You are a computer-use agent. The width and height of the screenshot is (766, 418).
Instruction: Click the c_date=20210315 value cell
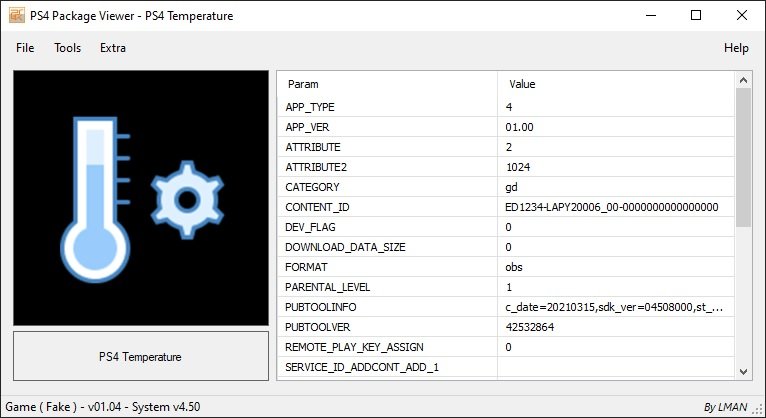(616, 307)
